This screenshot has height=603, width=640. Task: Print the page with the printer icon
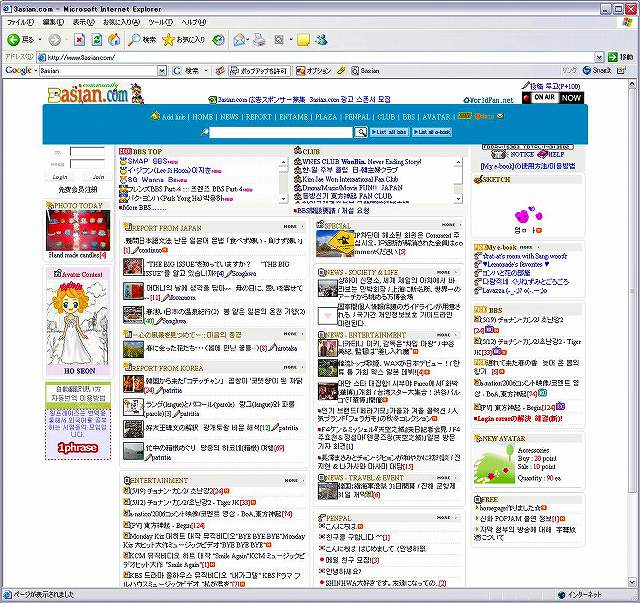[x=259, y=40]
